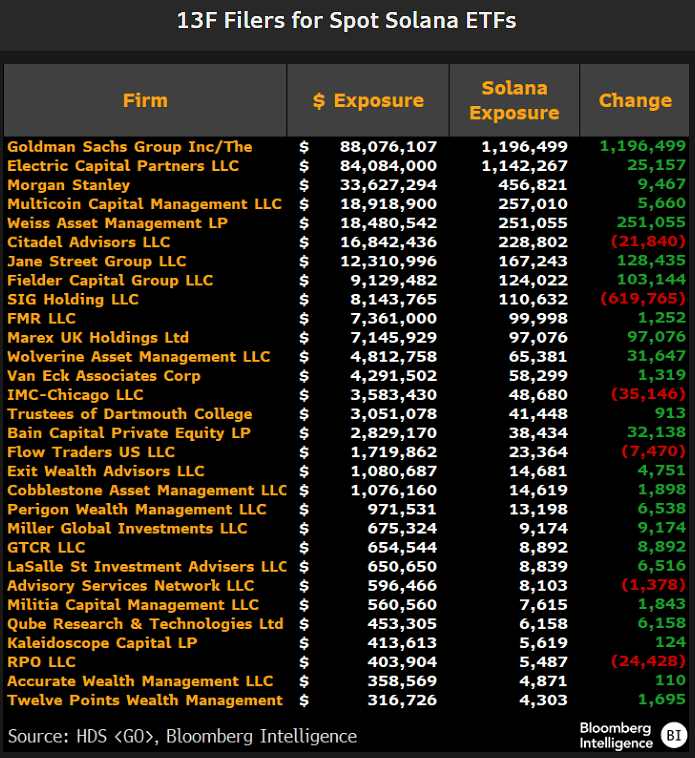Viewport: 695px width, 758px height.
Task: Click the green 103,144 change value
Action: tap(651, 280)
